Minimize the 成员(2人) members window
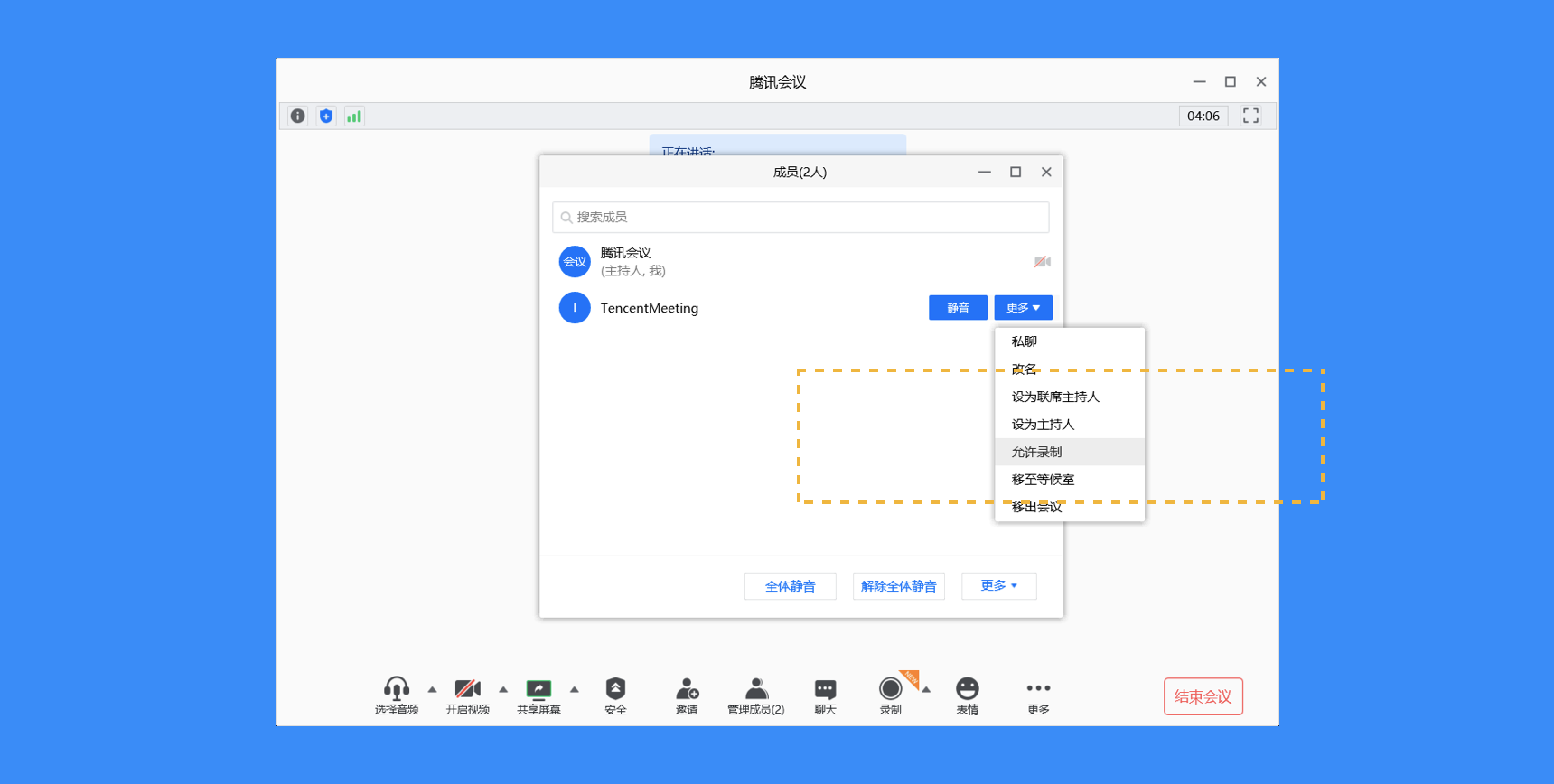 tap(985, 172)
